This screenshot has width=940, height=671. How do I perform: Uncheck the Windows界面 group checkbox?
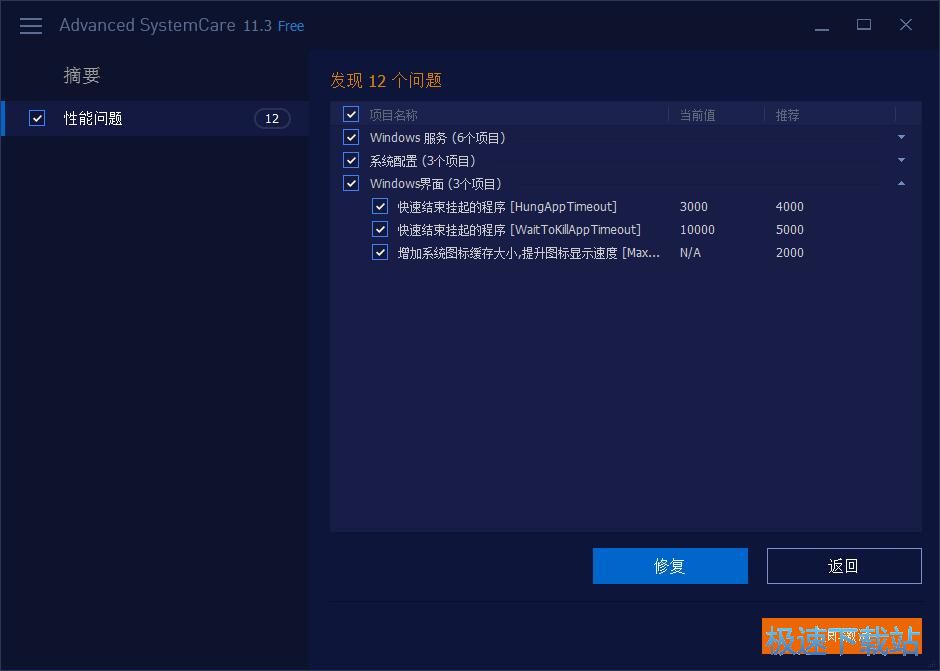(351, 183)
